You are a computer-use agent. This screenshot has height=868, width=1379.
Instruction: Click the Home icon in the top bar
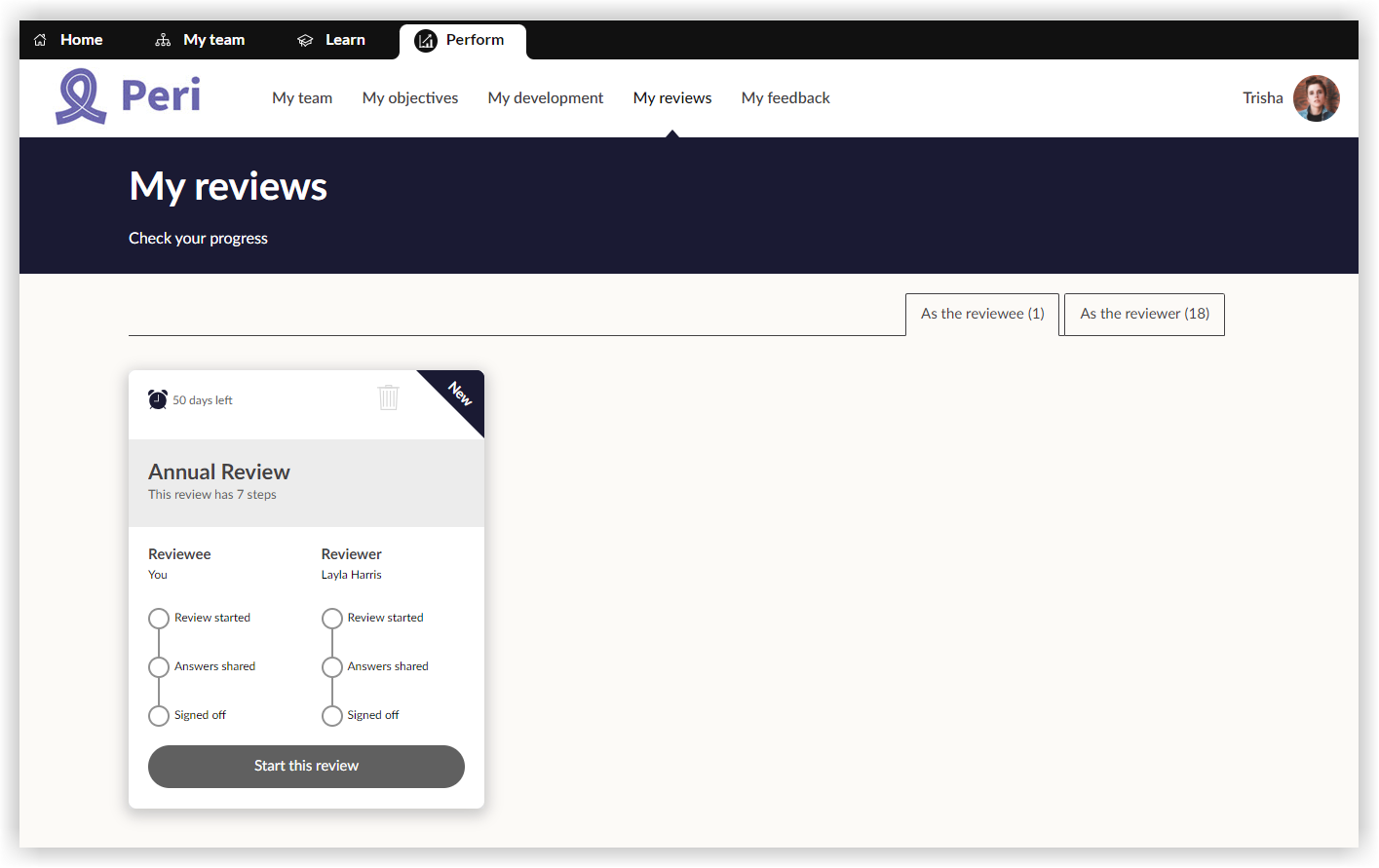click(39, 39)
